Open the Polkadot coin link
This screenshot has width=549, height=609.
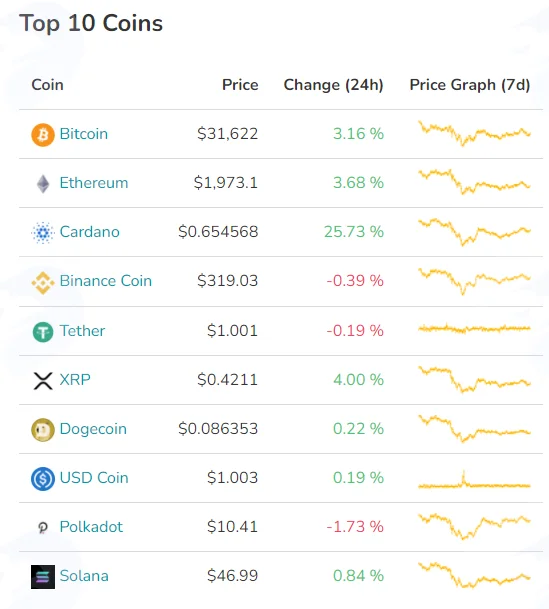point(91,527)
